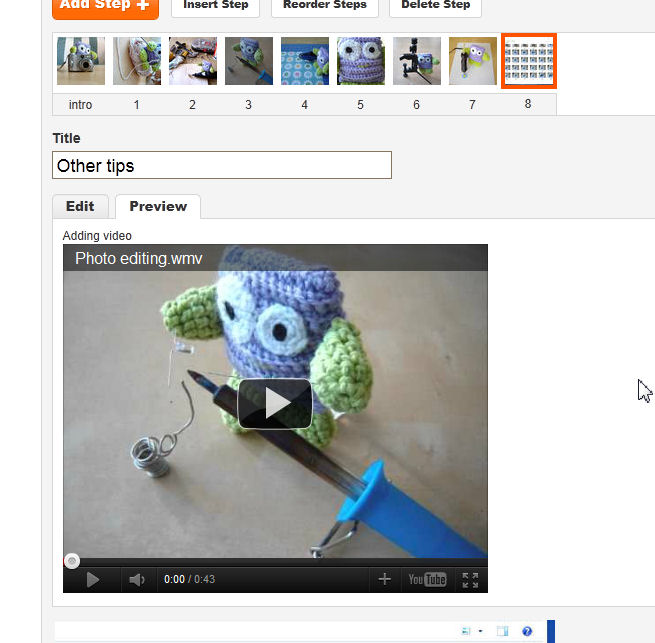
Task: Click the 'Adding video' text
Action: (97, 236)
